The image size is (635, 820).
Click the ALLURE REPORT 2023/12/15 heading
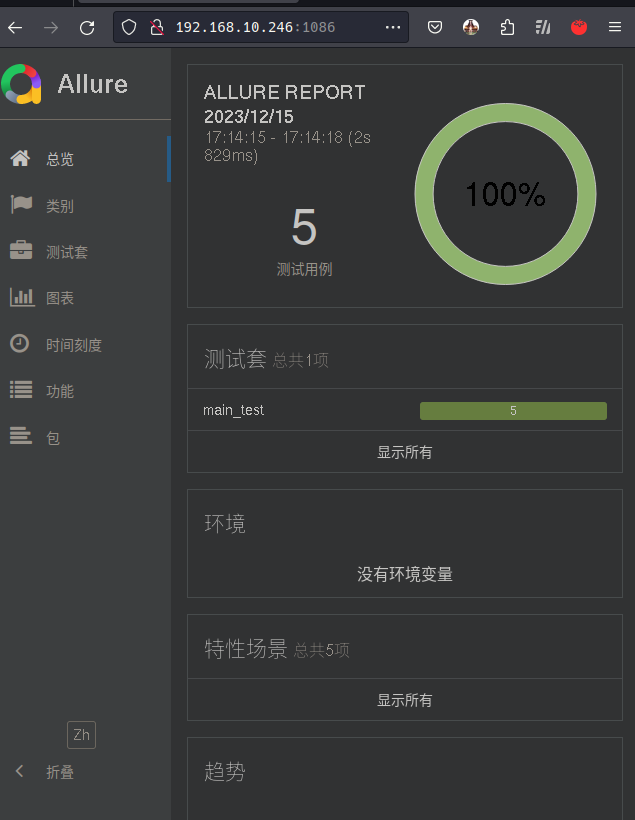(x=285, y=104)
